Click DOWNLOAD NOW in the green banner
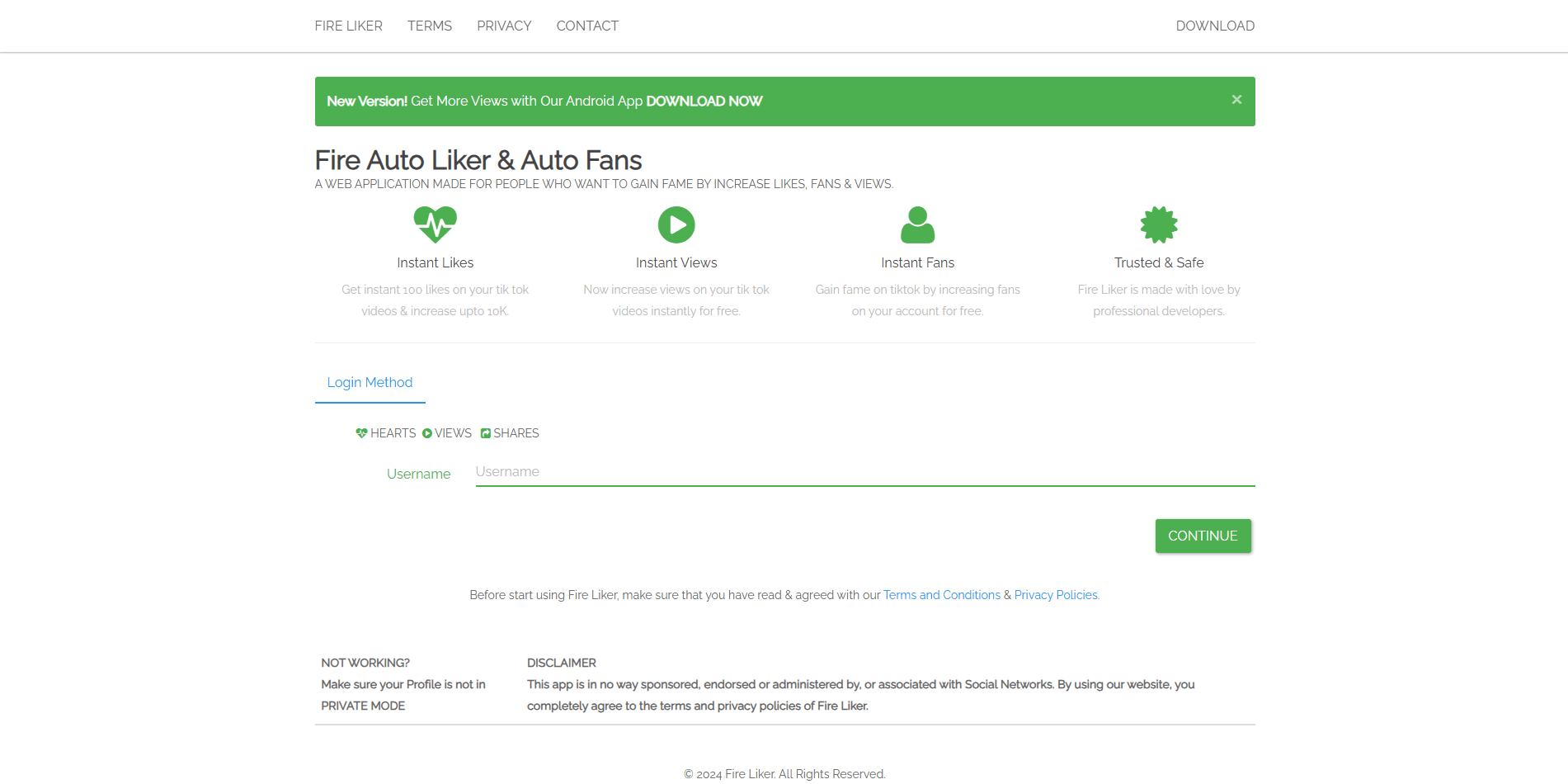Image resolution: width=1568 pixels, height=784 pixels. (704, 102)
